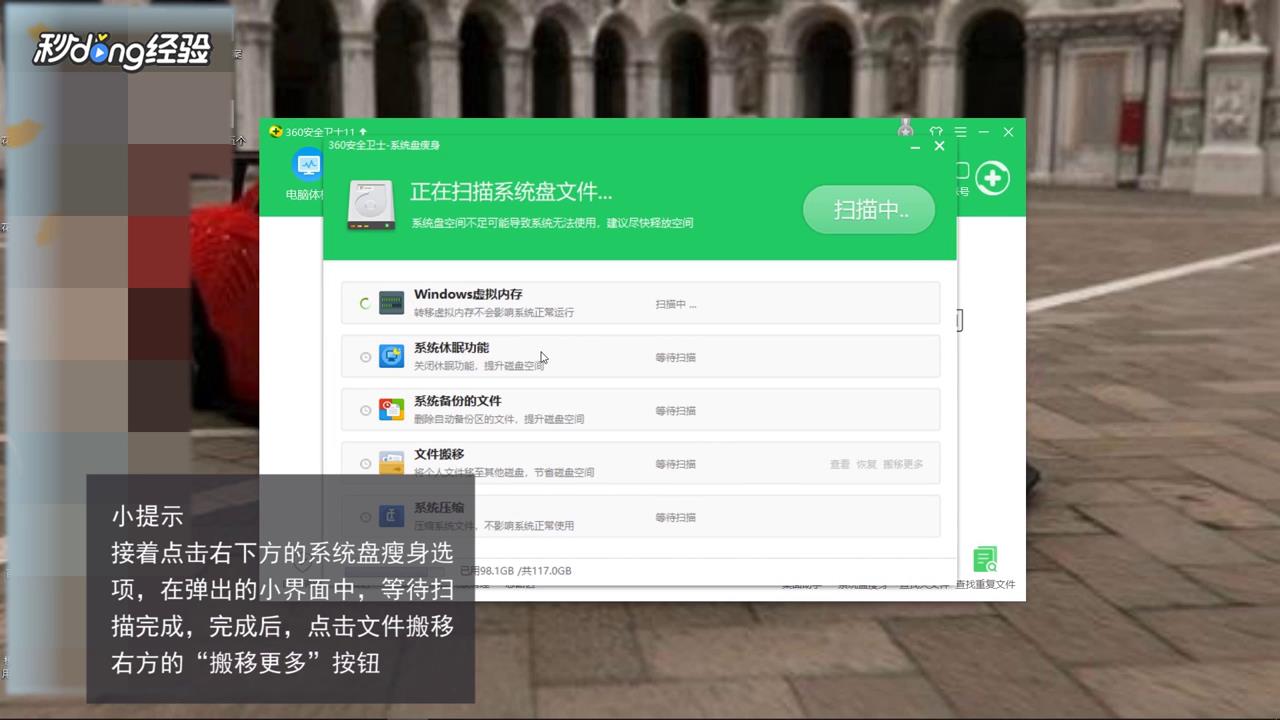Click the 系统盘空间不足 warning subtitle
This screenshot has height=720, width=1280.
point(552,223)
